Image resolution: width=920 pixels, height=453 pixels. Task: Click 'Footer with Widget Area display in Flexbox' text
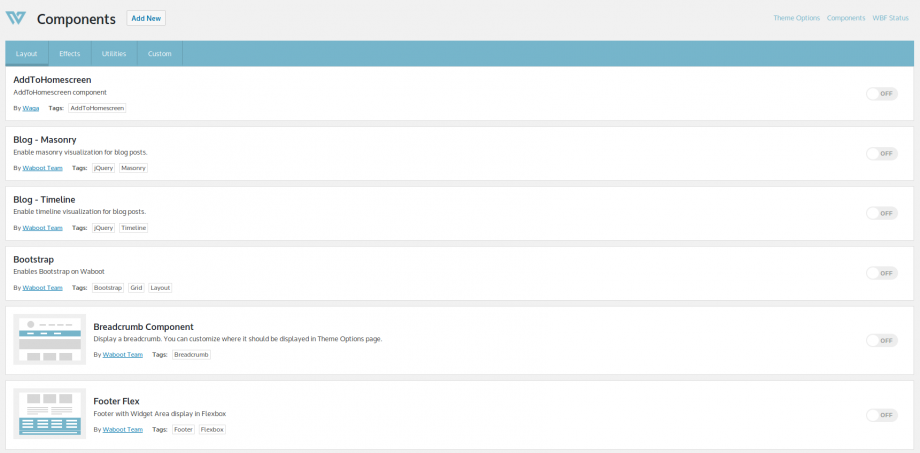160,414
